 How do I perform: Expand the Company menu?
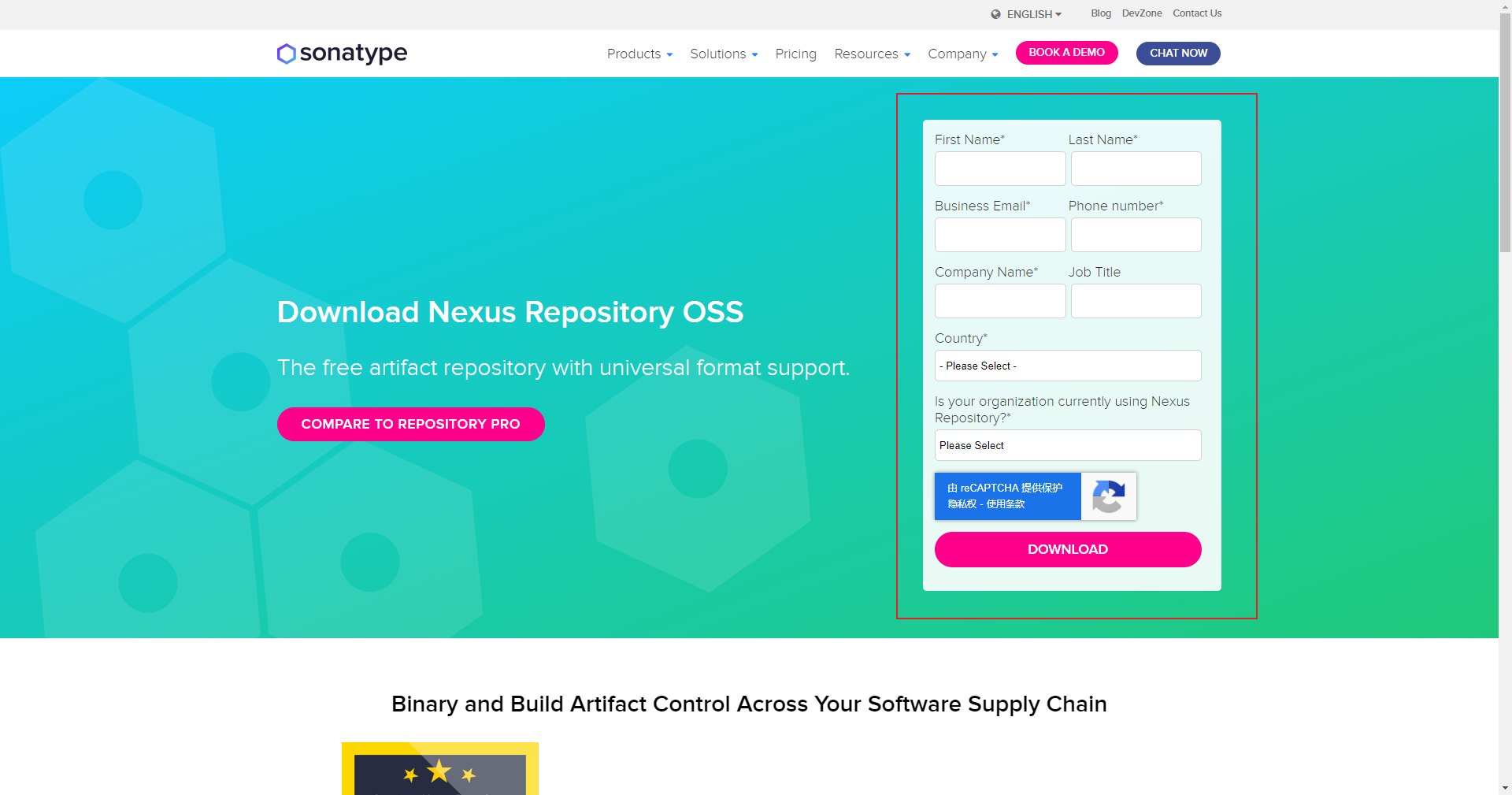[962, 54]
